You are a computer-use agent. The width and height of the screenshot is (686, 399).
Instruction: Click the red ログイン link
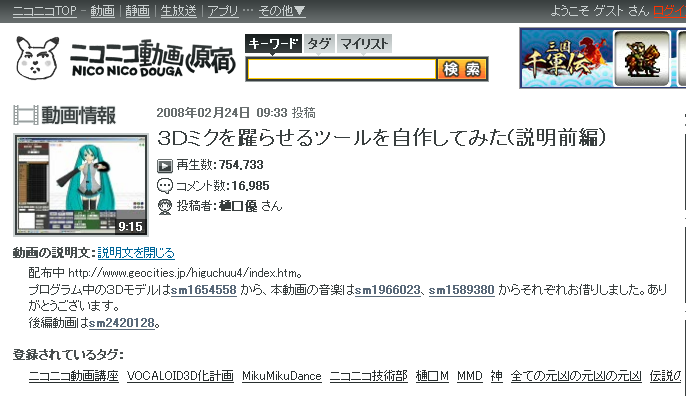click(669, 10)
